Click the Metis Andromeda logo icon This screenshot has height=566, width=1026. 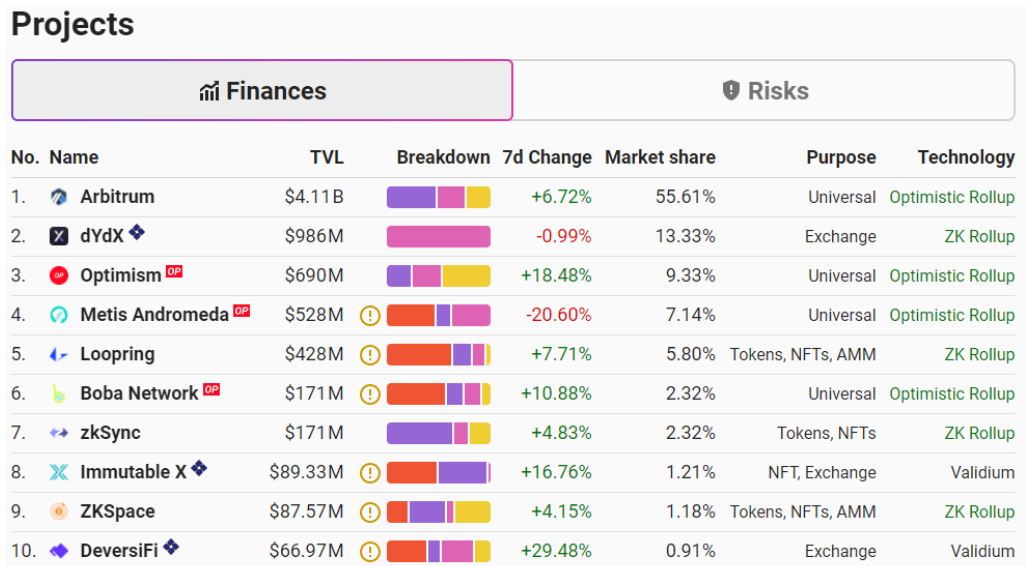[x=59, y=315]
